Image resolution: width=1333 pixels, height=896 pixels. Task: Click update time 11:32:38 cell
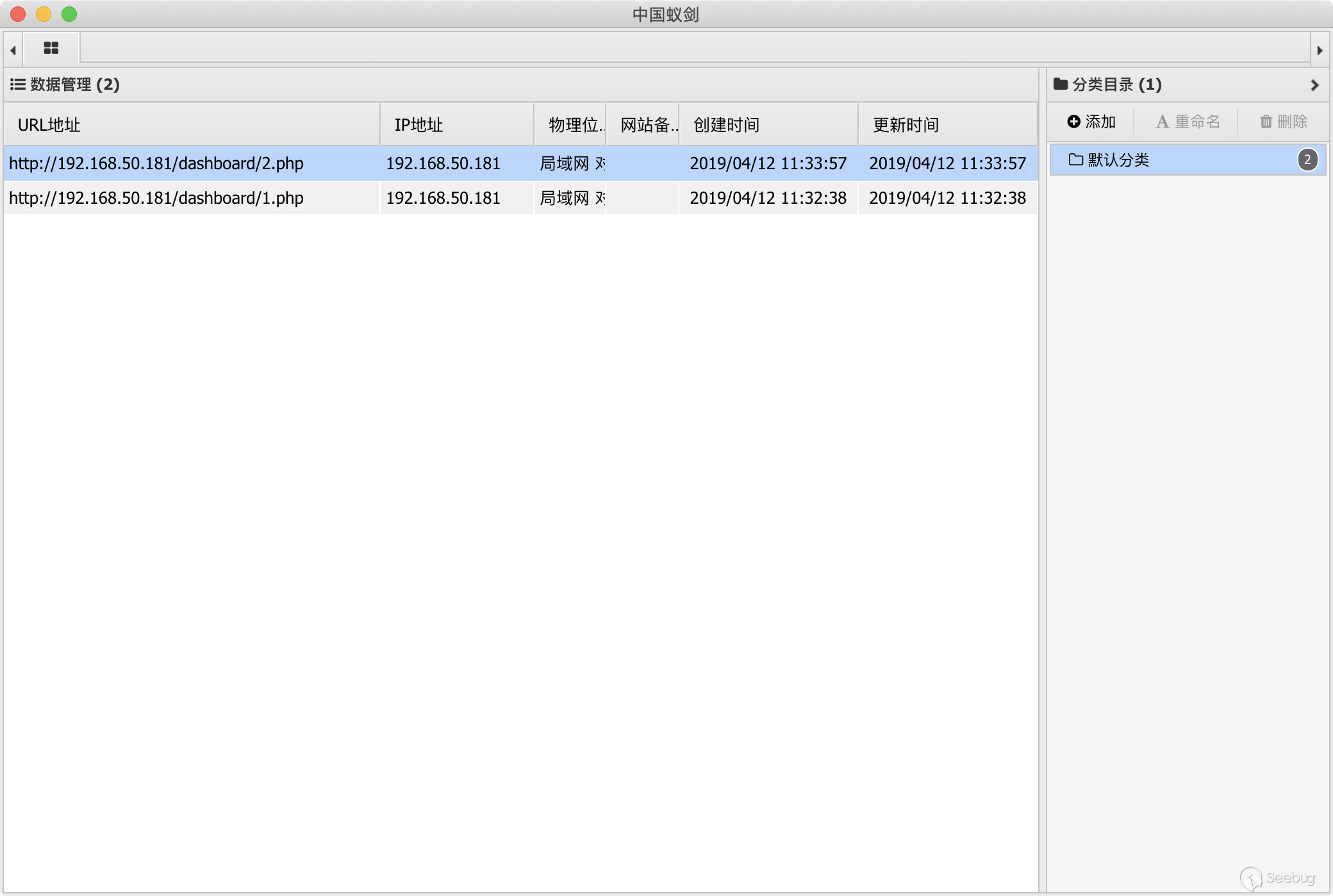[948, 198]
